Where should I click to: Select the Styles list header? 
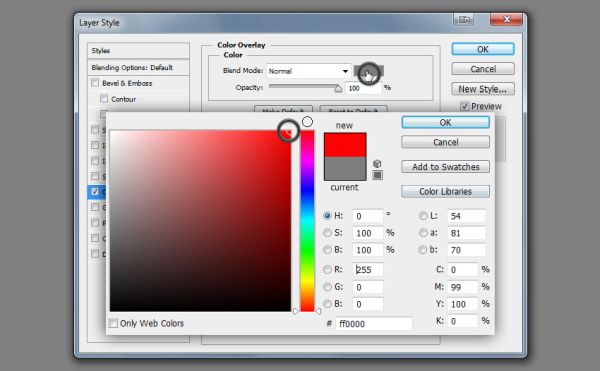pyautogui.click(x=139, y=50)
